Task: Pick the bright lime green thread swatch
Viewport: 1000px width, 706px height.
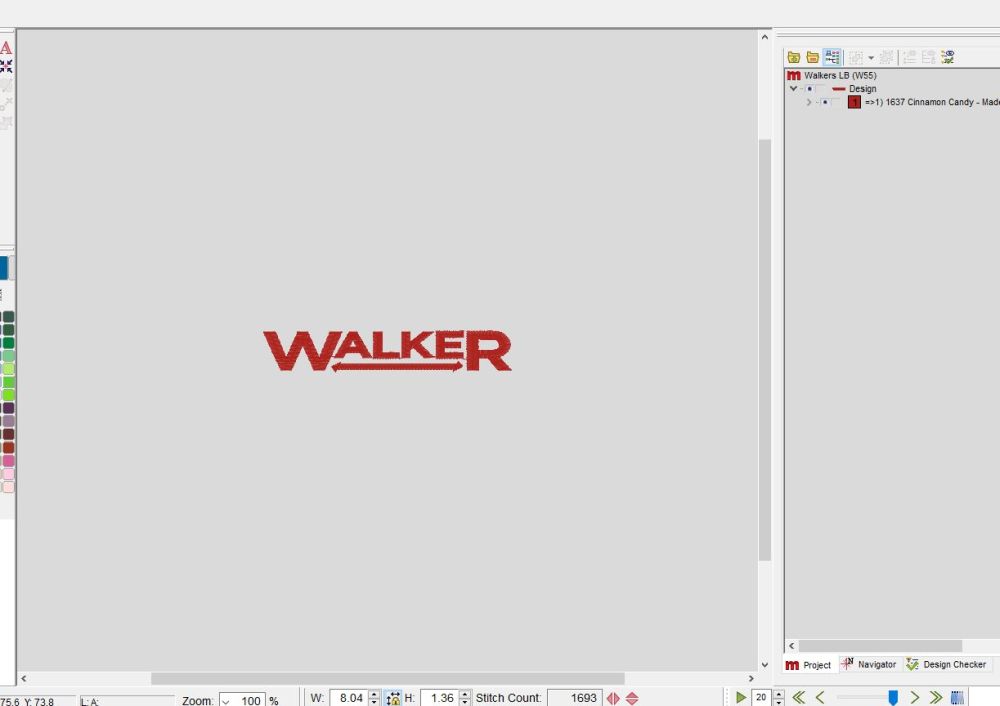Action: click(x=8, y=395)
